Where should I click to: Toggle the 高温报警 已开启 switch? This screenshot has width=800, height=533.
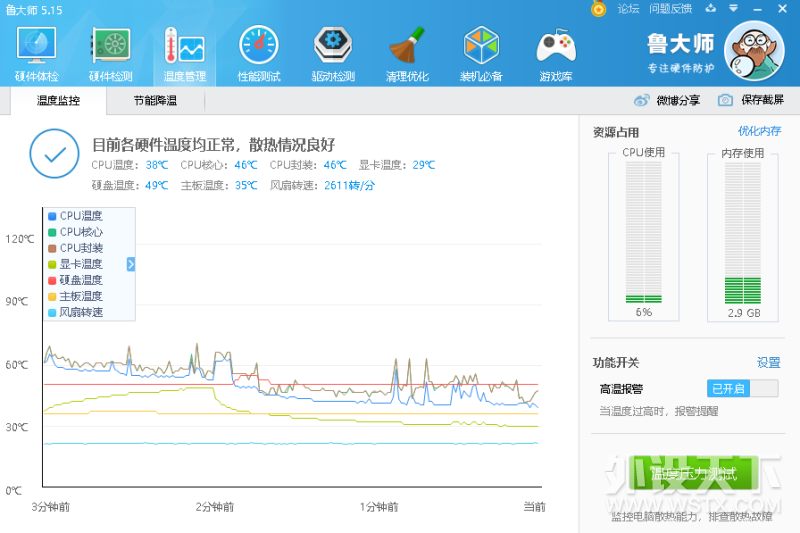point(742,389)
